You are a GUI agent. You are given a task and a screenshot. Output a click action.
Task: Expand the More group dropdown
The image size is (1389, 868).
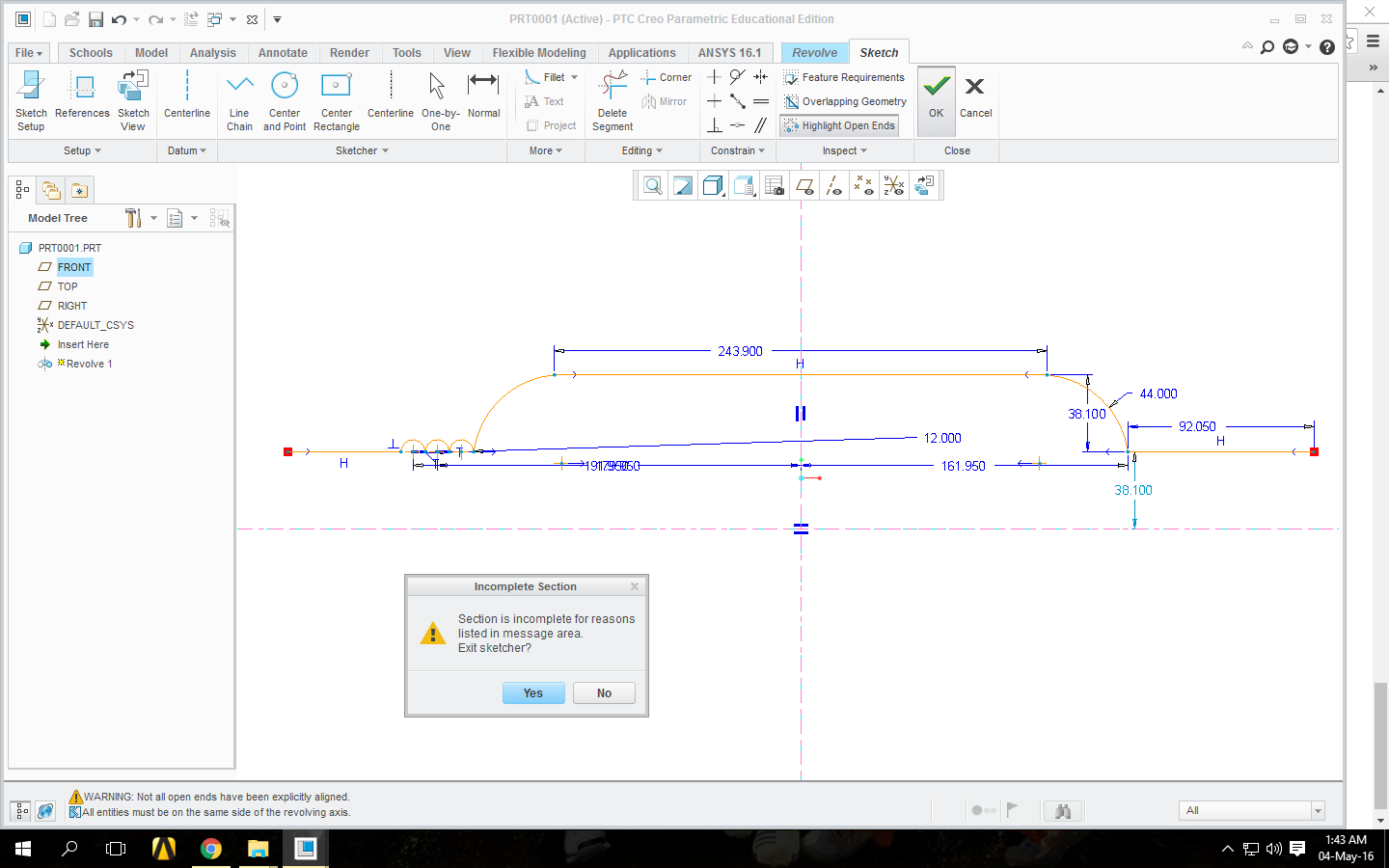(x=546, y=150)
